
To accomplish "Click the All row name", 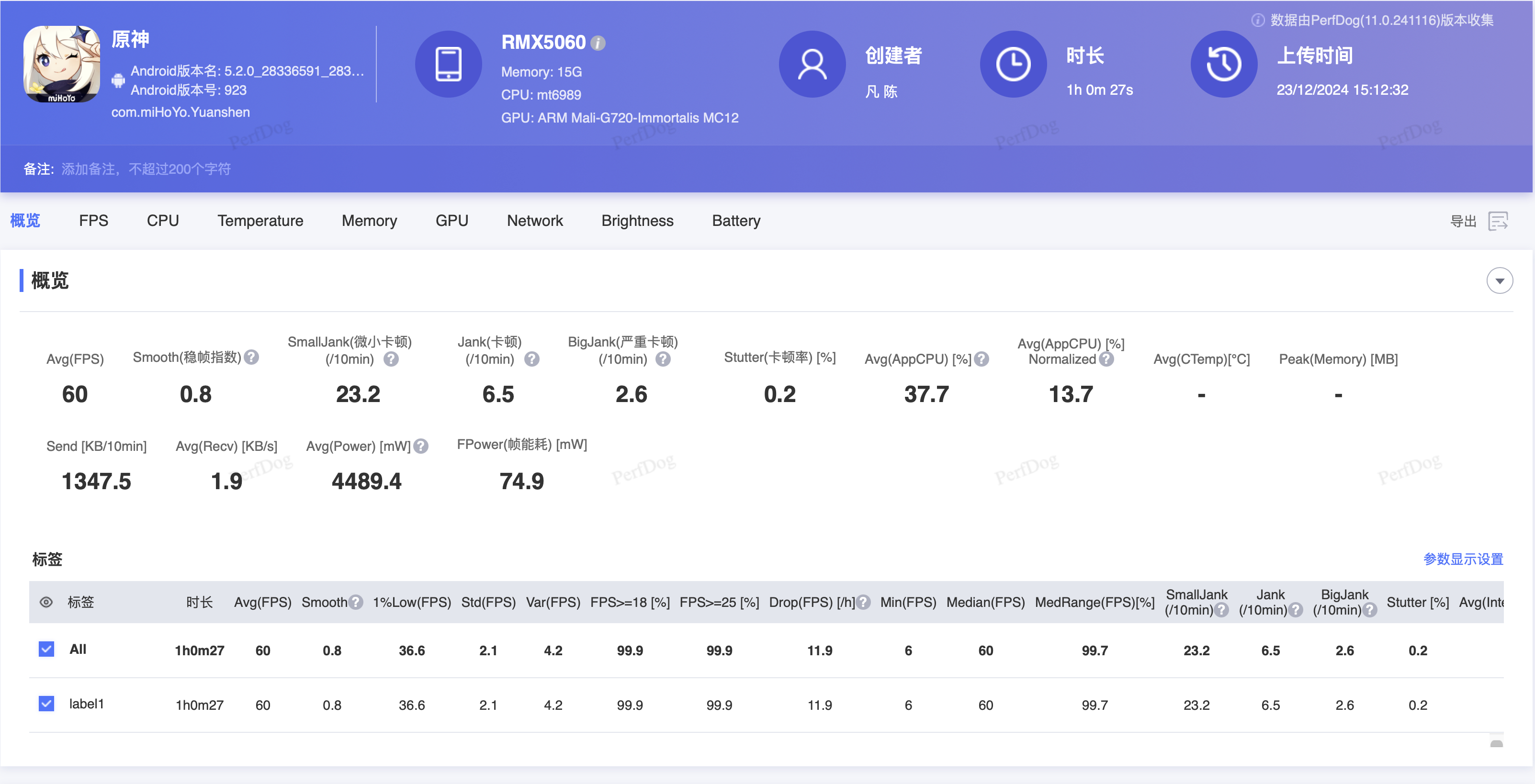I will 78,650.
